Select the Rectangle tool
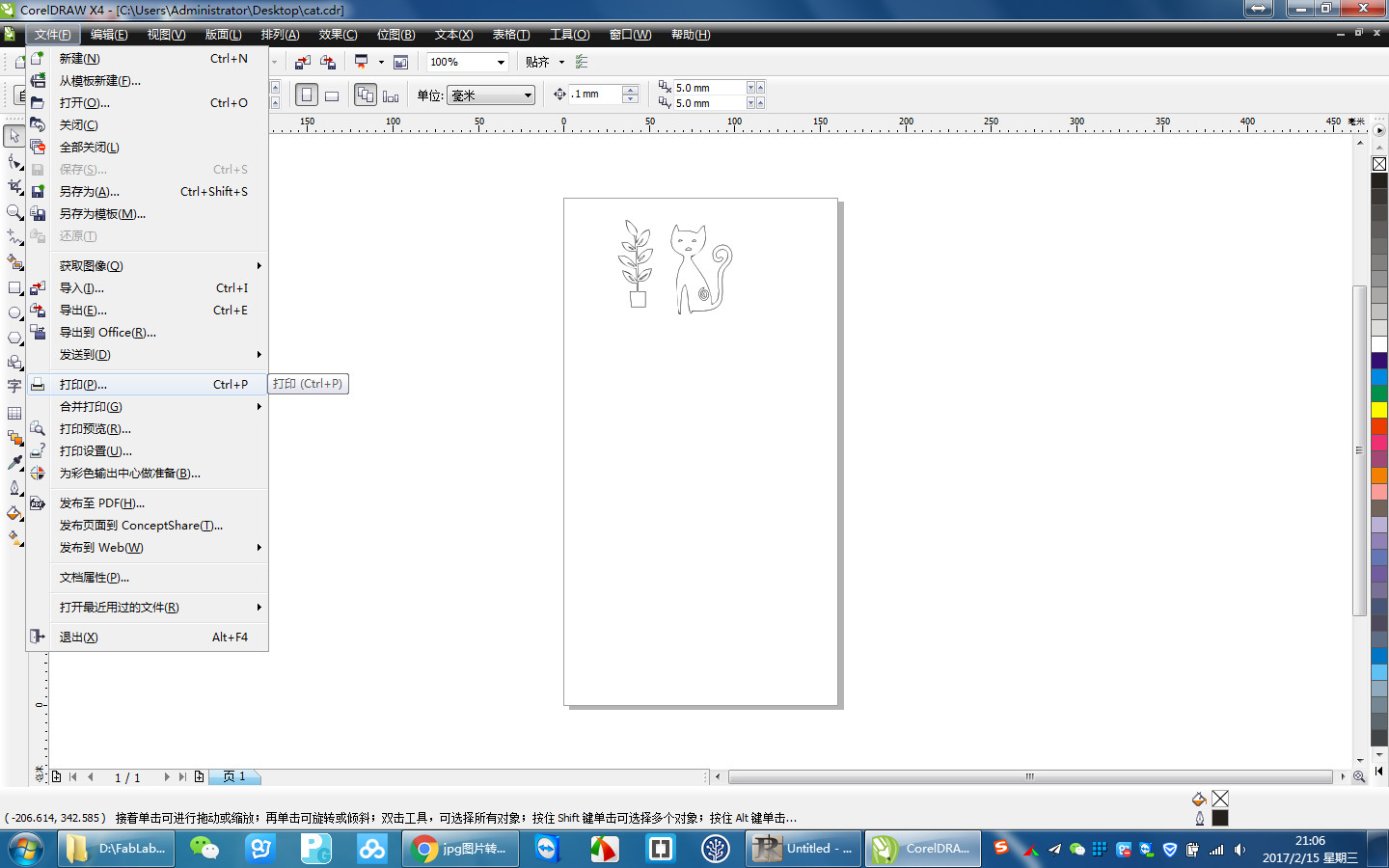 click(14, 287)
